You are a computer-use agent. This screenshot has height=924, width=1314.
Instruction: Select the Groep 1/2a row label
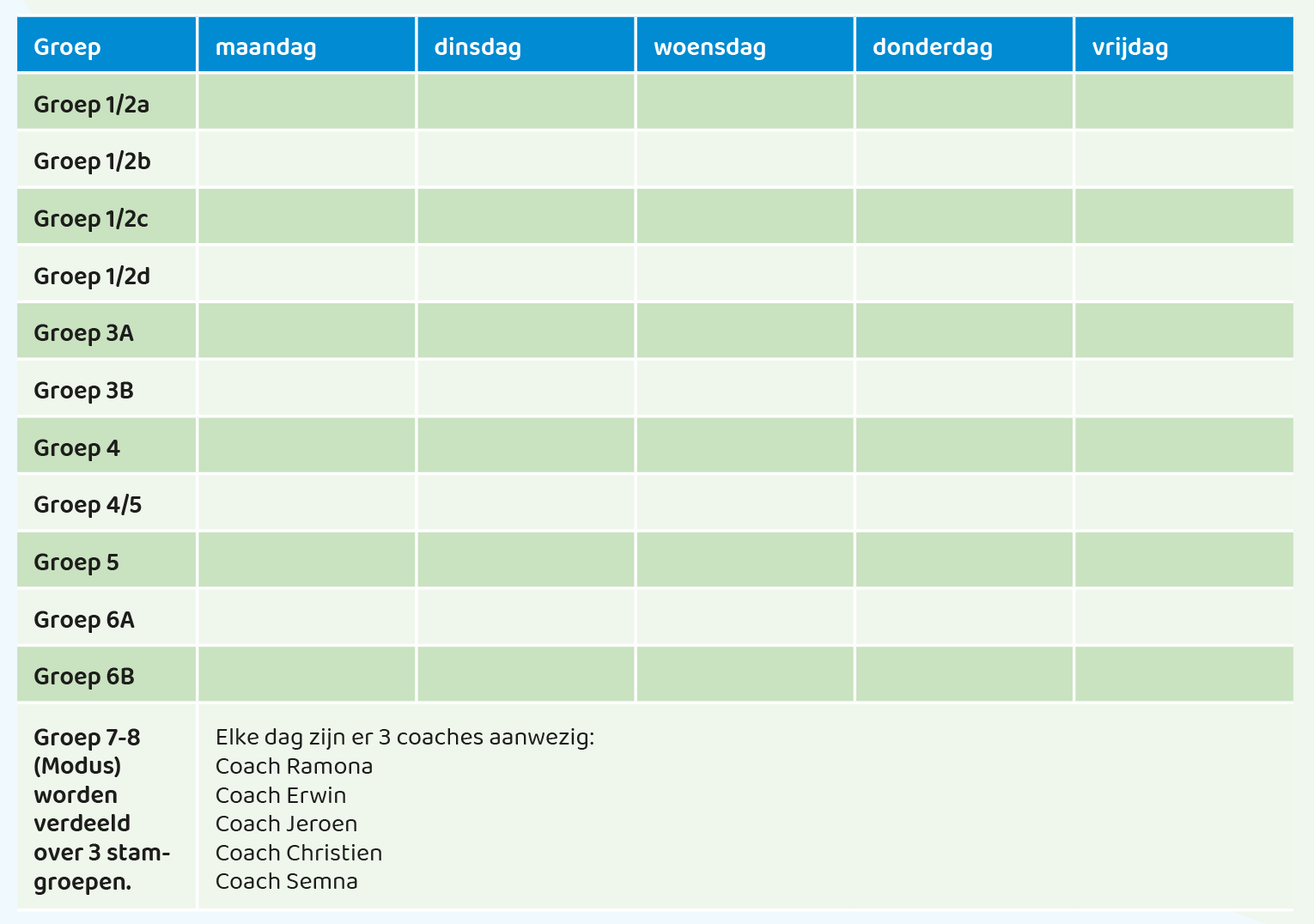click(x=91, y=104)
